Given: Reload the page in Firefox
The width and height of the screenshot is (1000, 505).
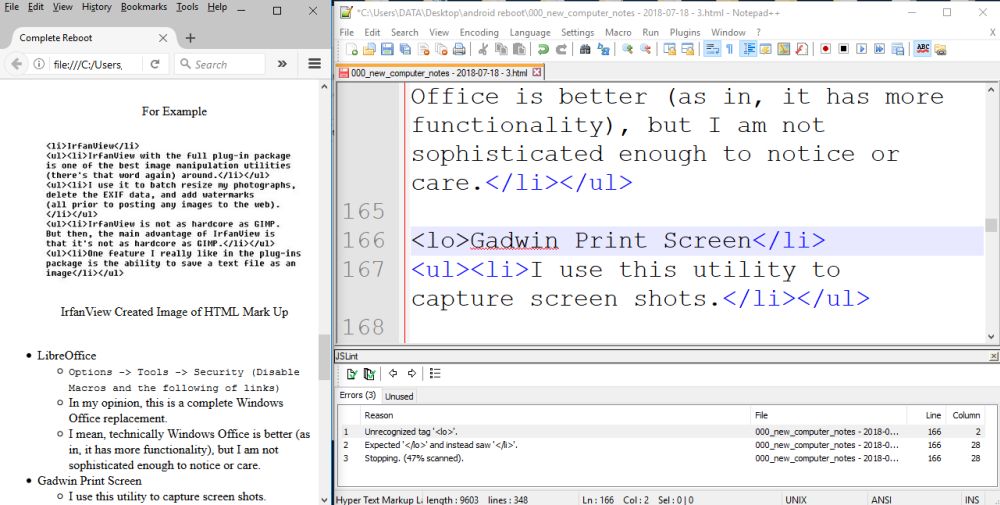Looking at the screenshot, I should 155,64.
